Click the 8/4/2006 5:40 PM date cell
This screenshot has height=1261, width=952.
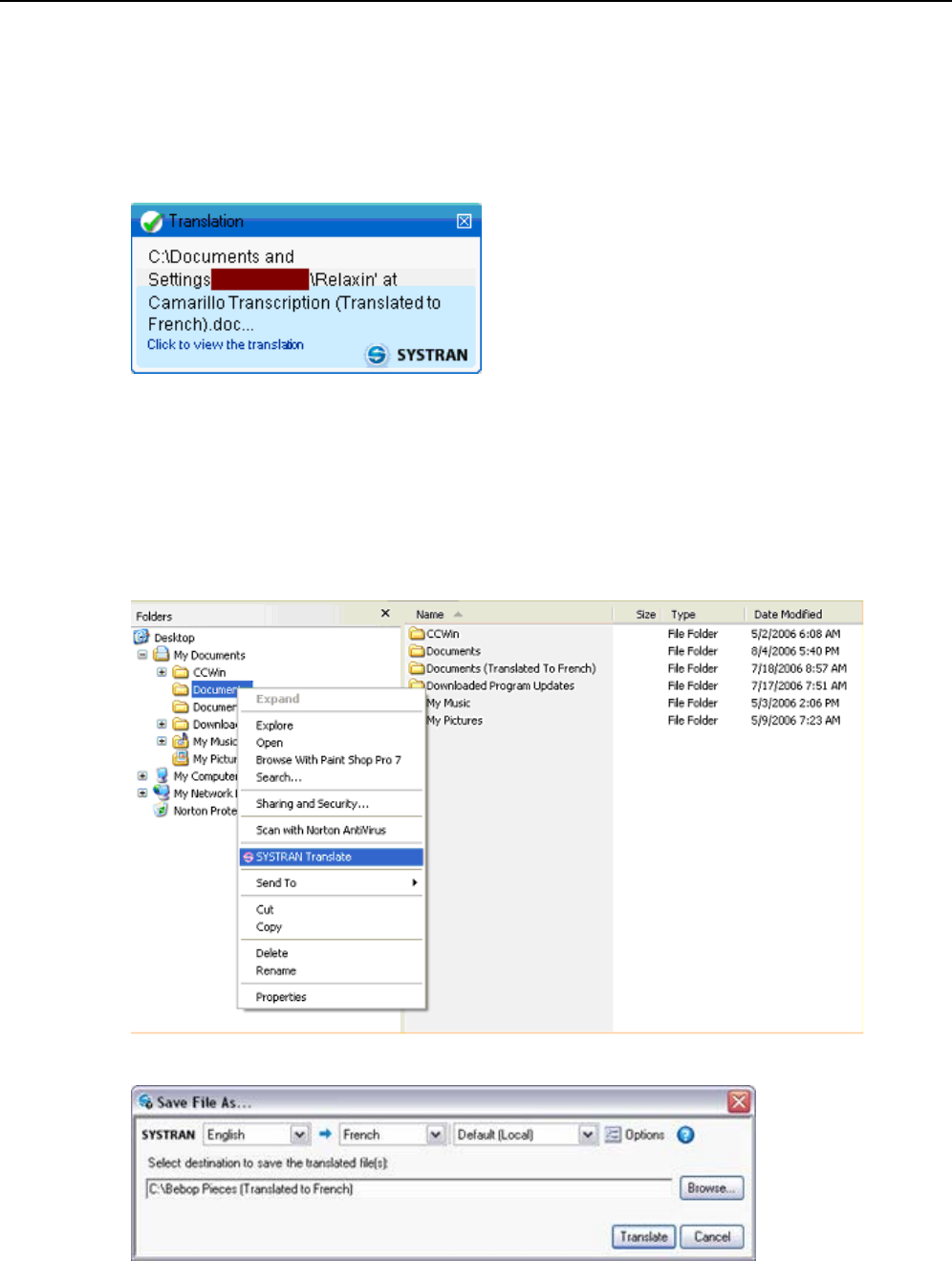[795, 651]
